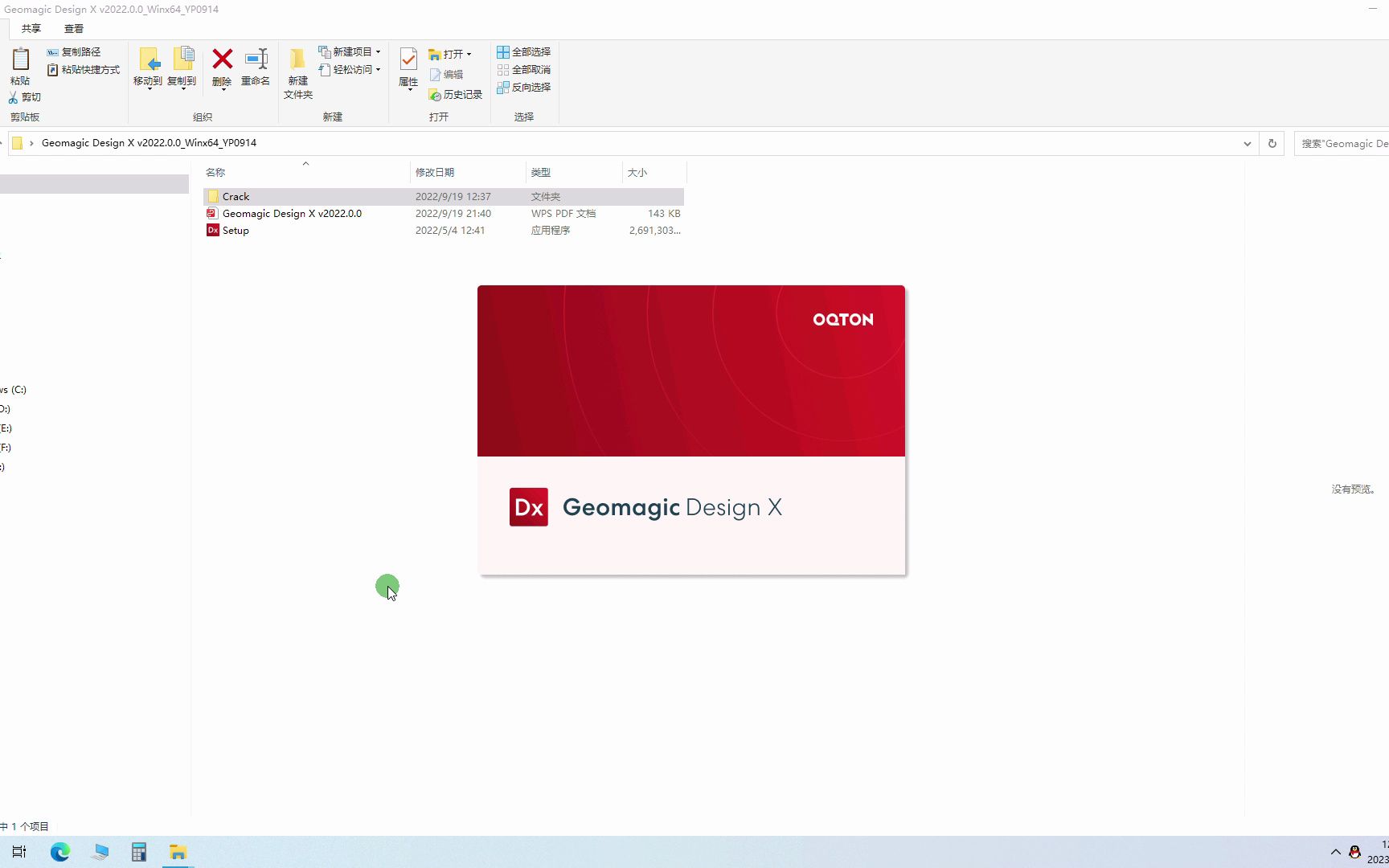
Task: Expand the address bar history dropdown
Action: point(1248,144)
